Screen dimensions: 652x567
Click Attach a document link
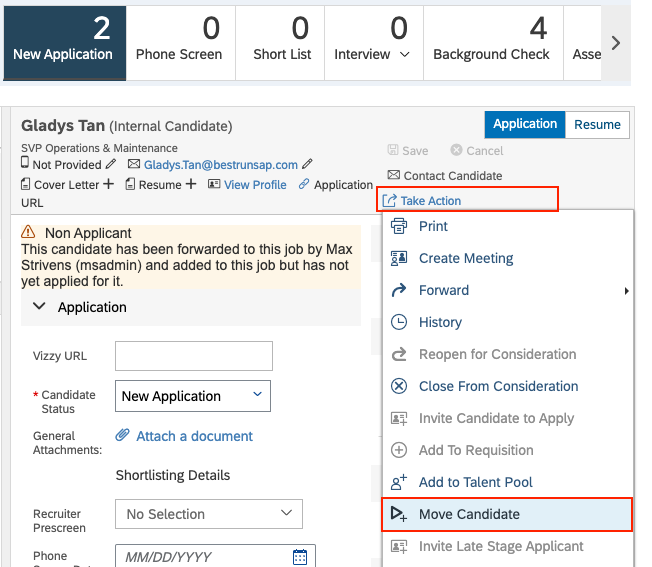coord(194,436)
